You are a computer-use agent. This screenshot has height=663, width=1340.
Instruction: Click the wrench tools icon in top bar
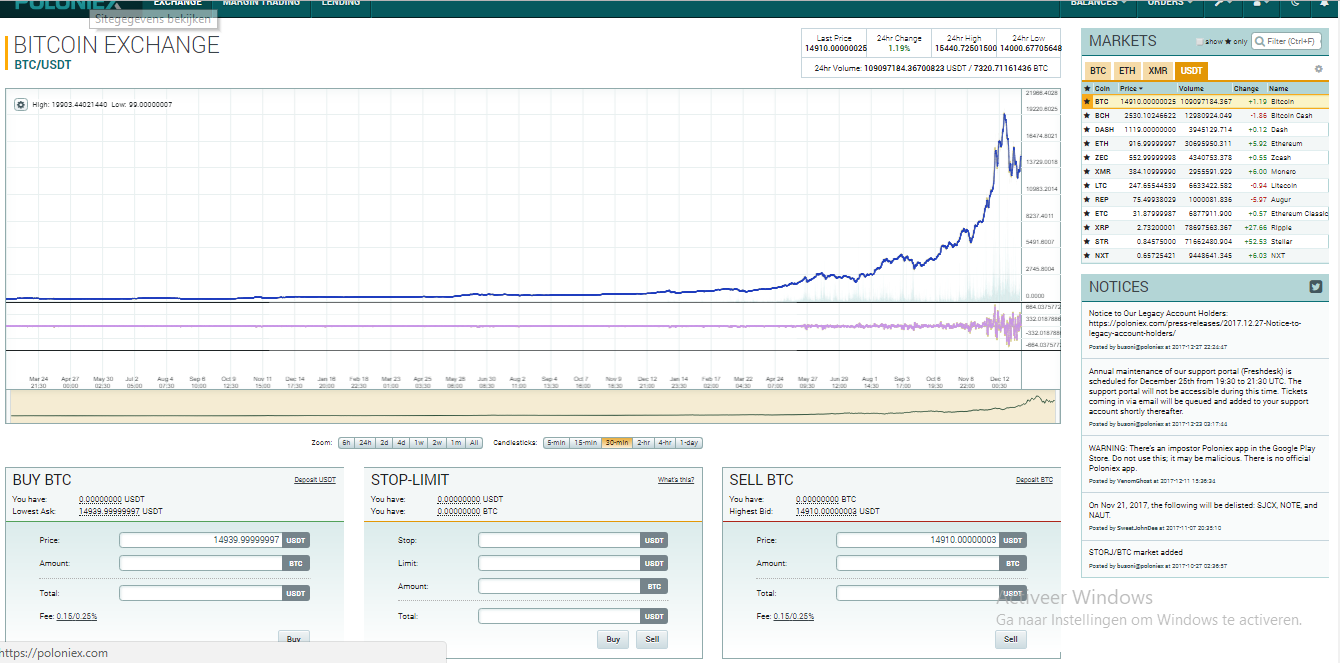tap(1223, 3)
